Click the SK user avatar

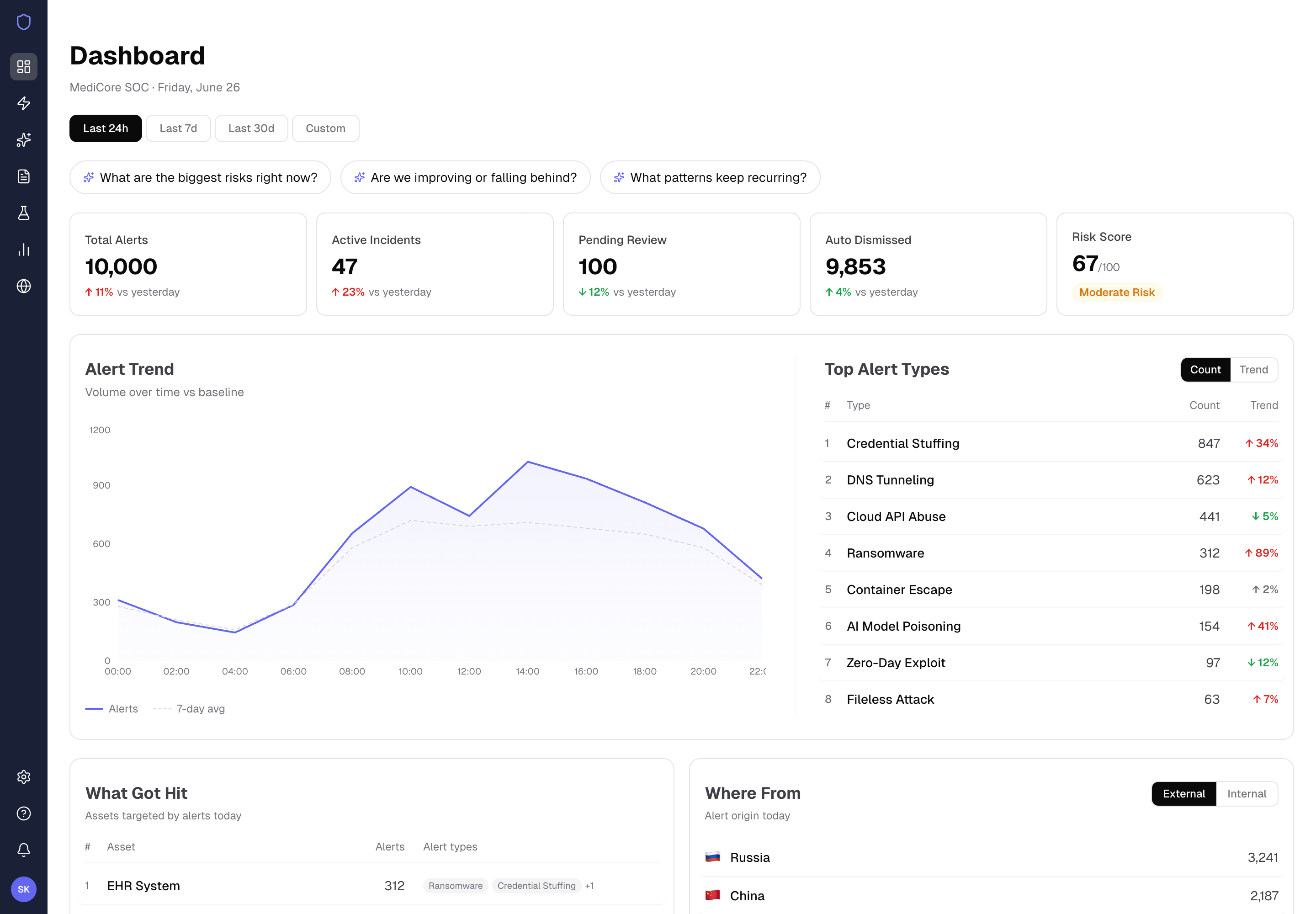click(x=23, y=889)
